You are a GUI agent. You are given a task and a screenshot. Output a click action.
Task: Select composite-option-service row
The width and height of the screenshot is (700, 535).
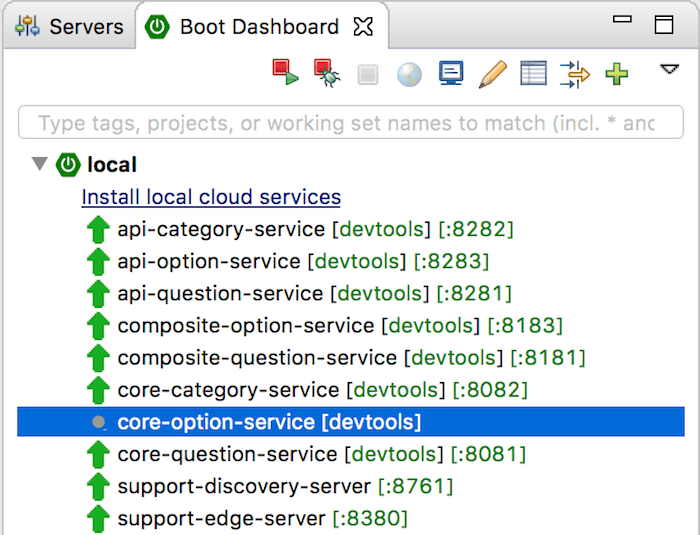(x=350, y=326)
